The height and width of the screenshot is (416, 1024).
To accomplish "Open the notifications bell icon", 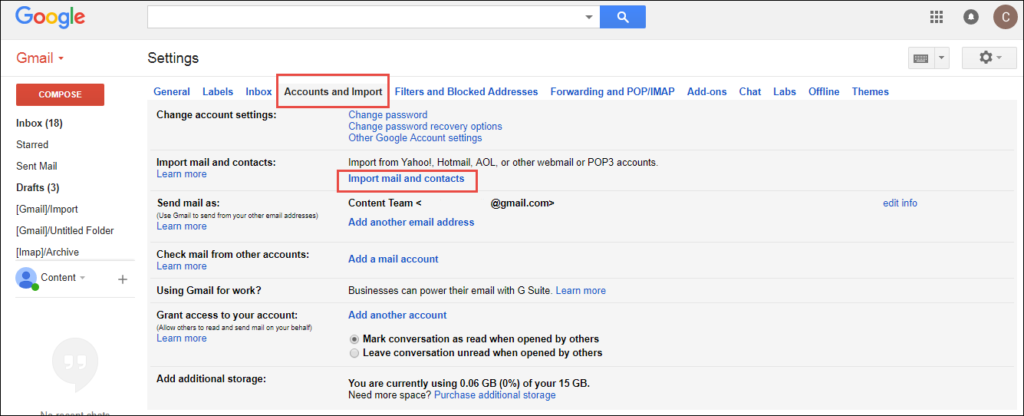I will [971, 17].
